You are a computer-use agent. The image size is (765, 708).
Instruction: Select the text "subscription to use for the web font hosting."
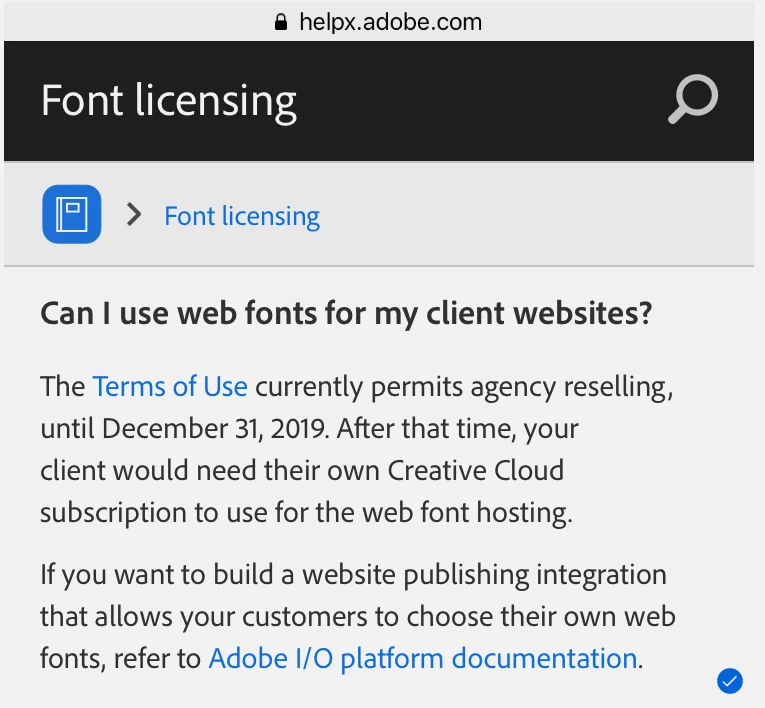coord(306,513)
